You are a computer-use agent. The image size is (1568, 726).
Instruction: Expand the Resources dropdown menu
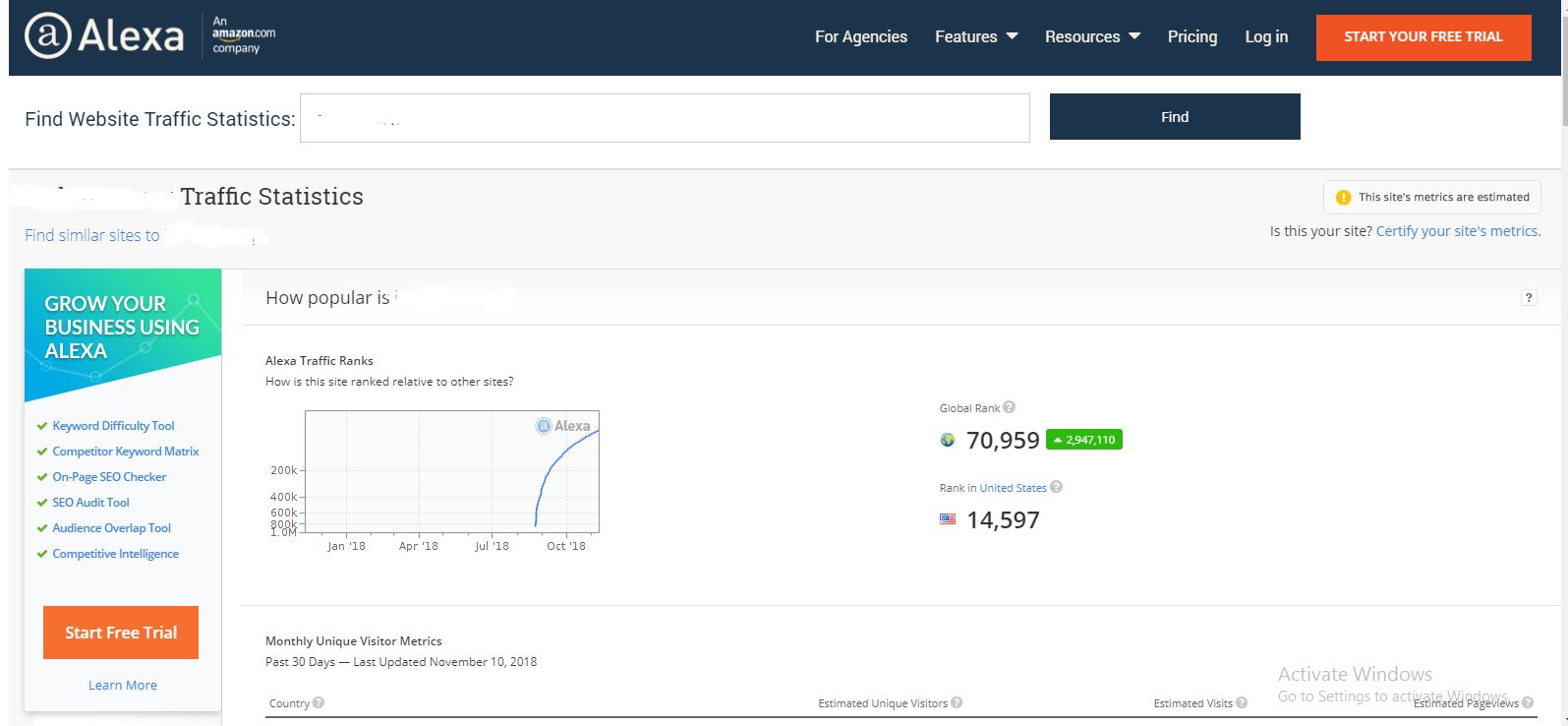pyautogui.click(x=1091, y=36)
